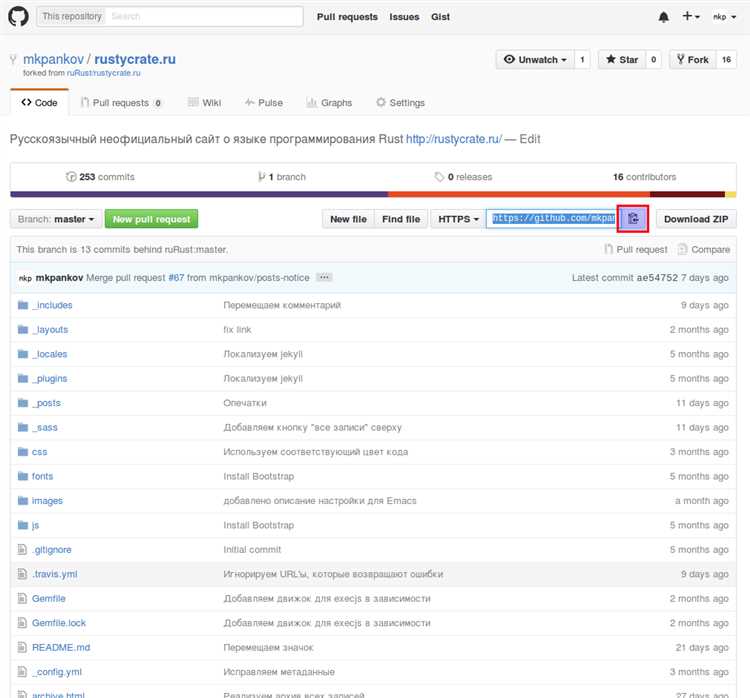750x698 pixels.
Task: Click Download ZIP button
Action: [x=696, y=219]
